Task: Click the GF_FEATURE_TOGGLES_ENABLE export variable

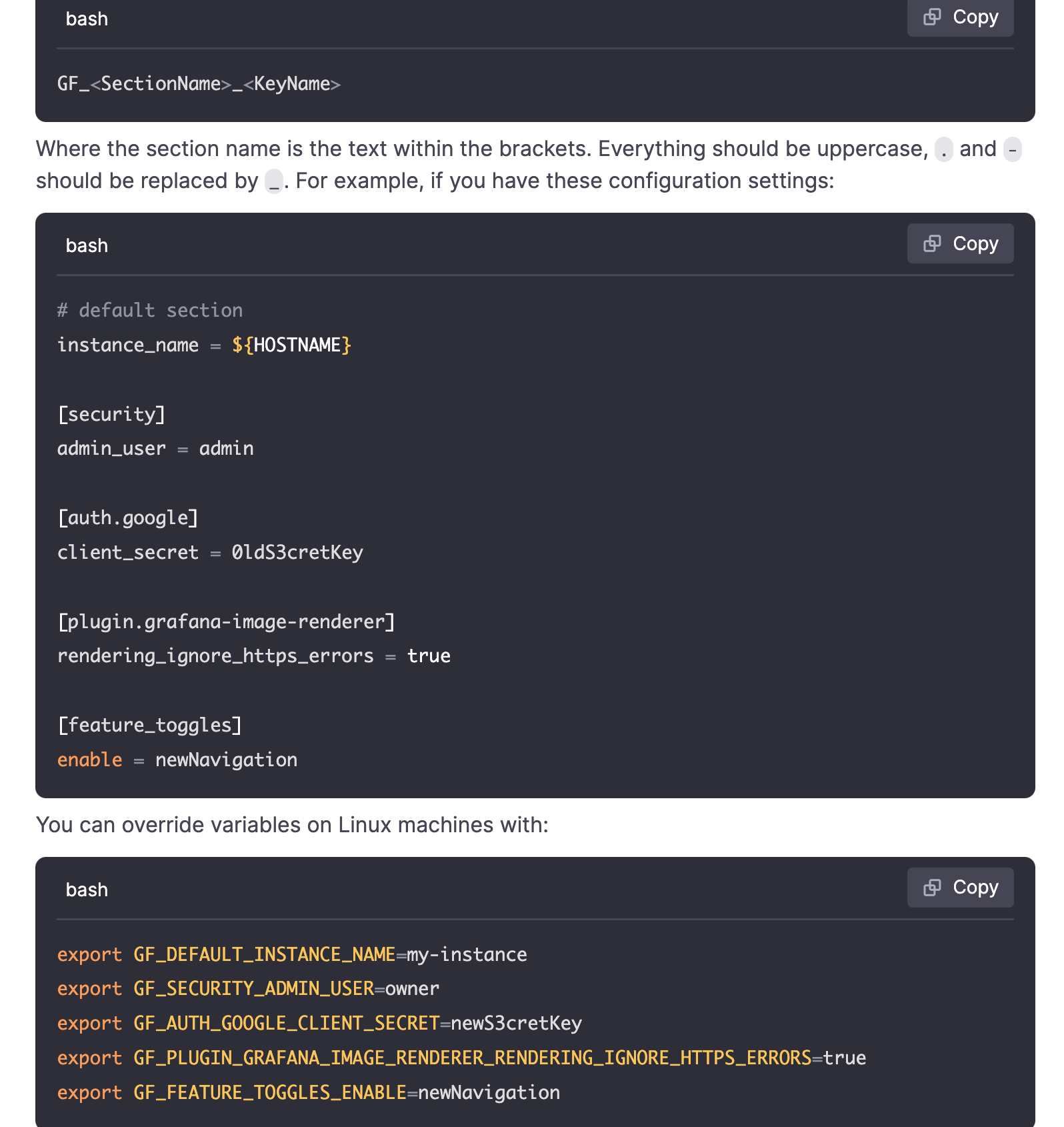Action: (270, 1093)
